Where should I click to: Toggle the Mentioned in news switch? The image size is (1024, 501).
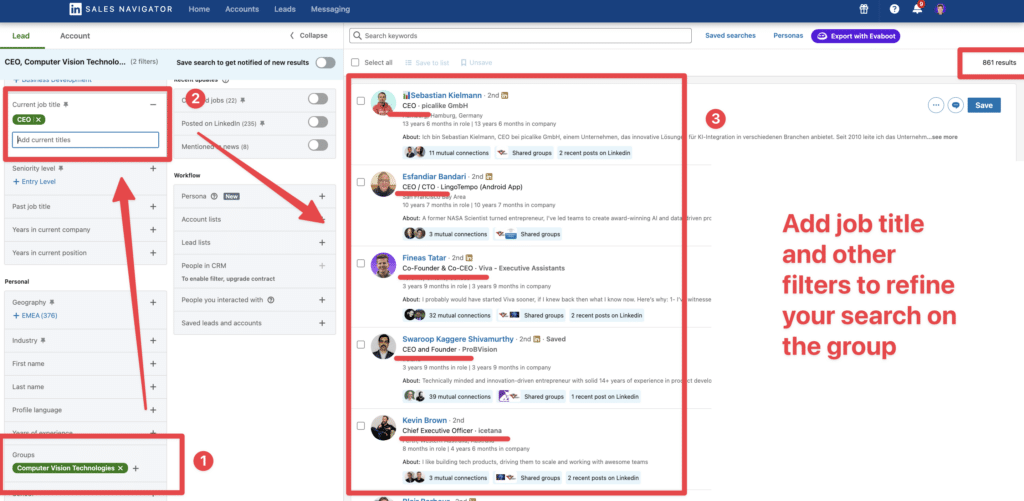point(318,145)
